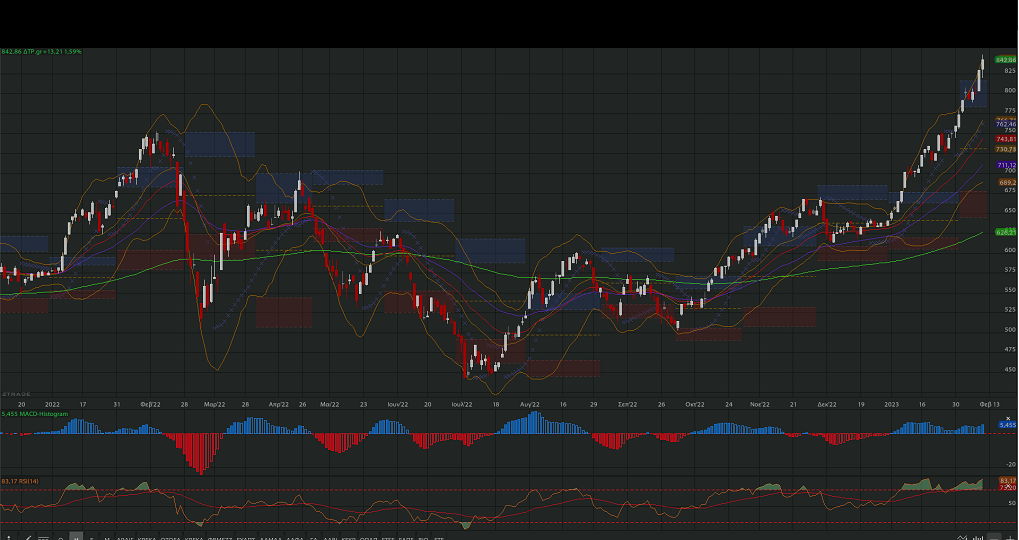
Task: Click the purple 711,12 price tag
Action: [x=1007, y=165]
